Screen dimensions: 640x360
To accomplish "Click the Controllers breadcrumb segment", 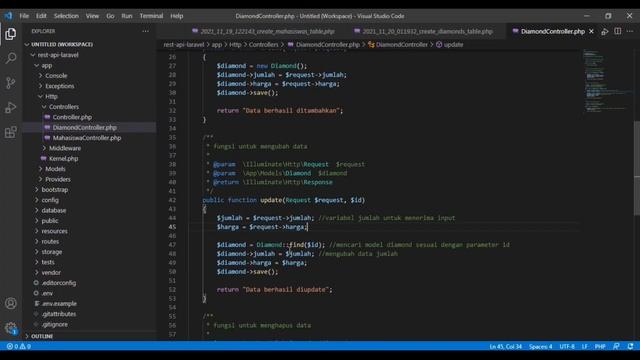I will point(264,44).
